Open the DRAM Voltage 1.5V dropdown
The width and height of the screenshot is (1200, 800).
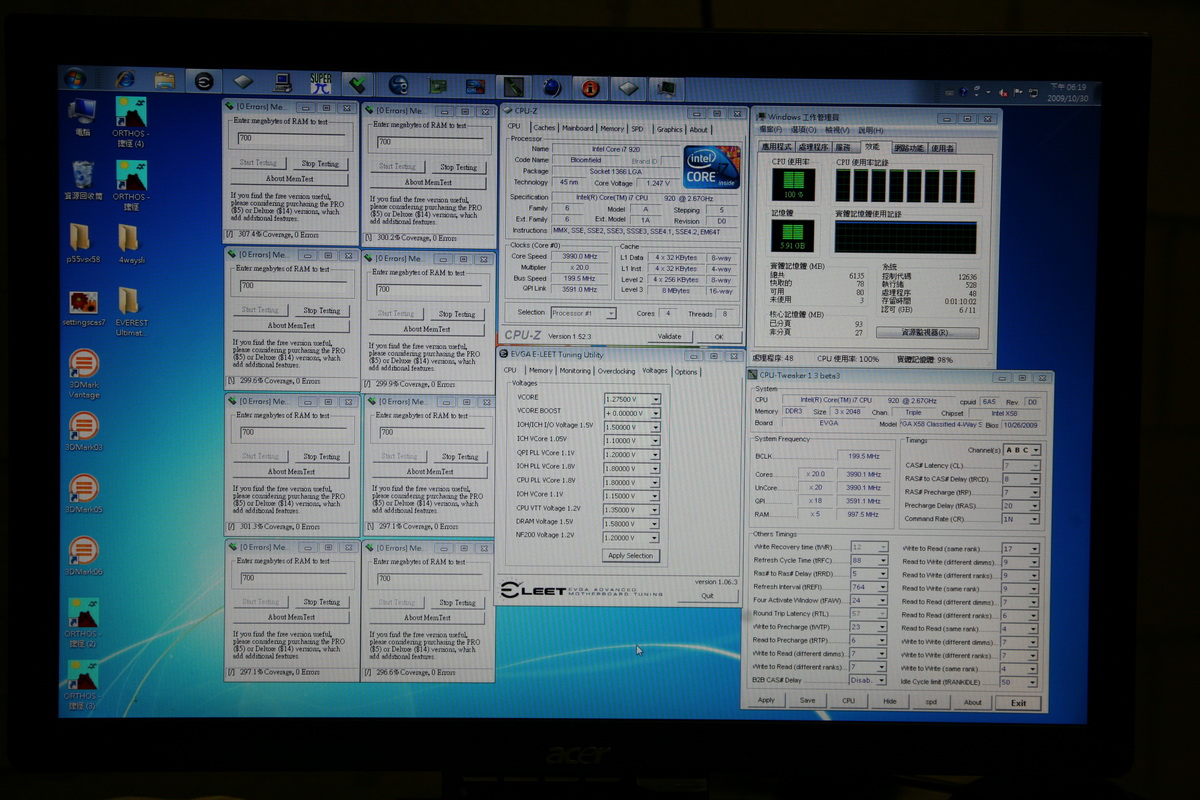point(656,523)
